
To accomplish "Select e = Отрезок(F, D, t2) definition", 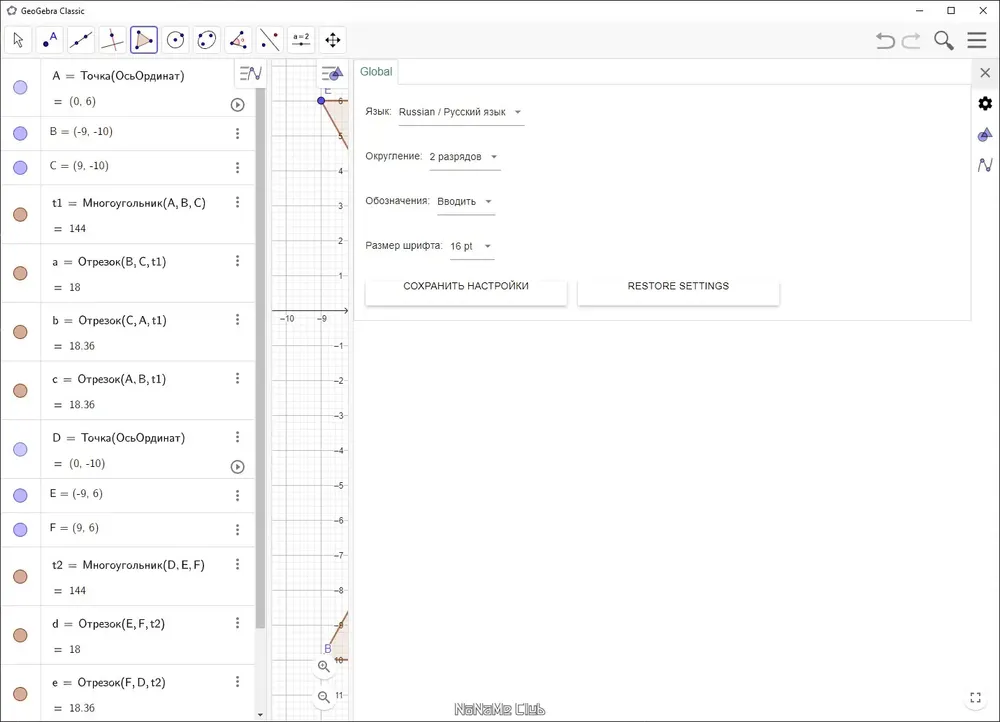I will pos(108,683).
